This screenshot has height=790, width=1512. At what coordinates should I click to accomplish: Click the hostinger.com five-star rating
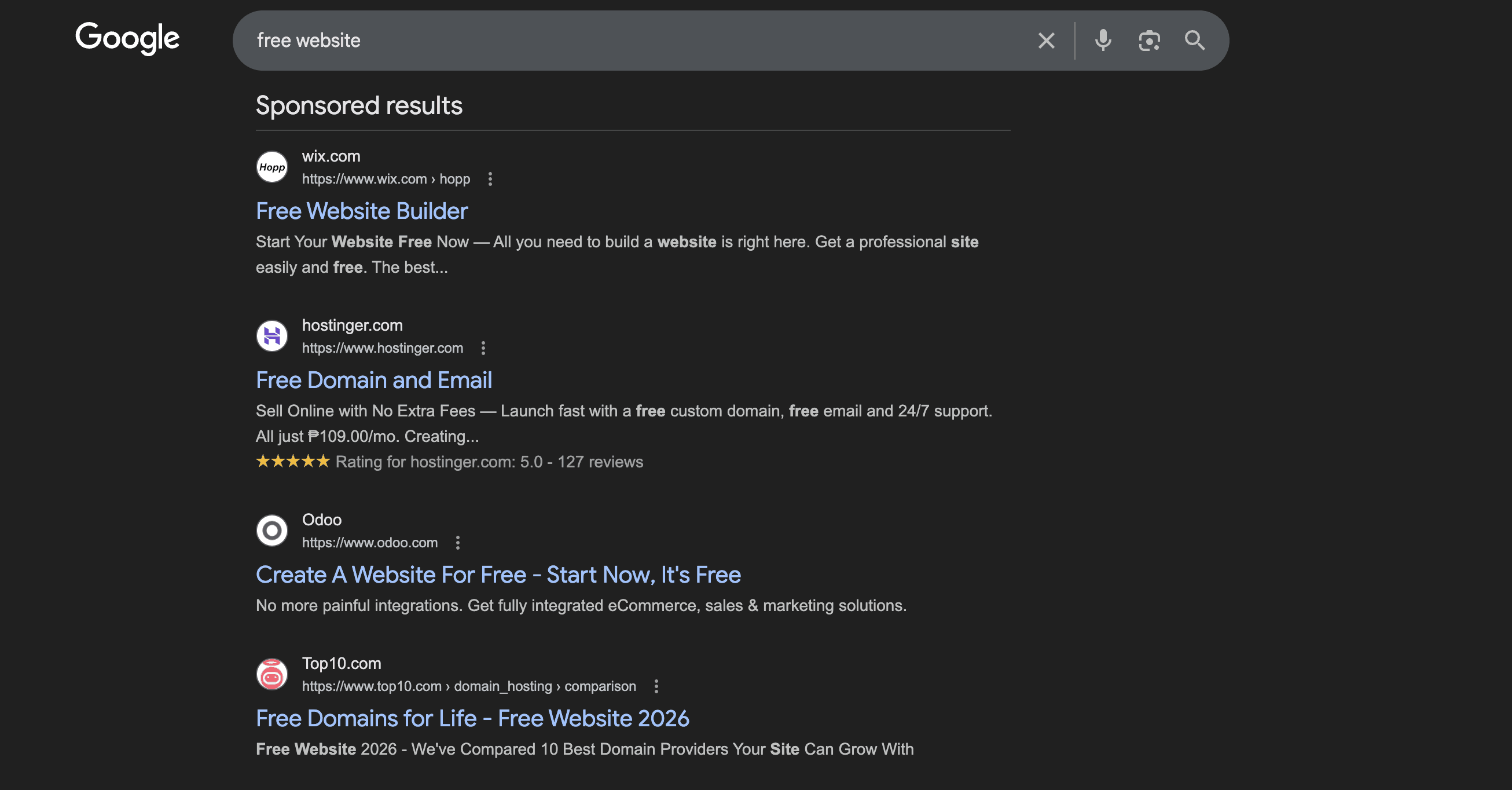293,462
